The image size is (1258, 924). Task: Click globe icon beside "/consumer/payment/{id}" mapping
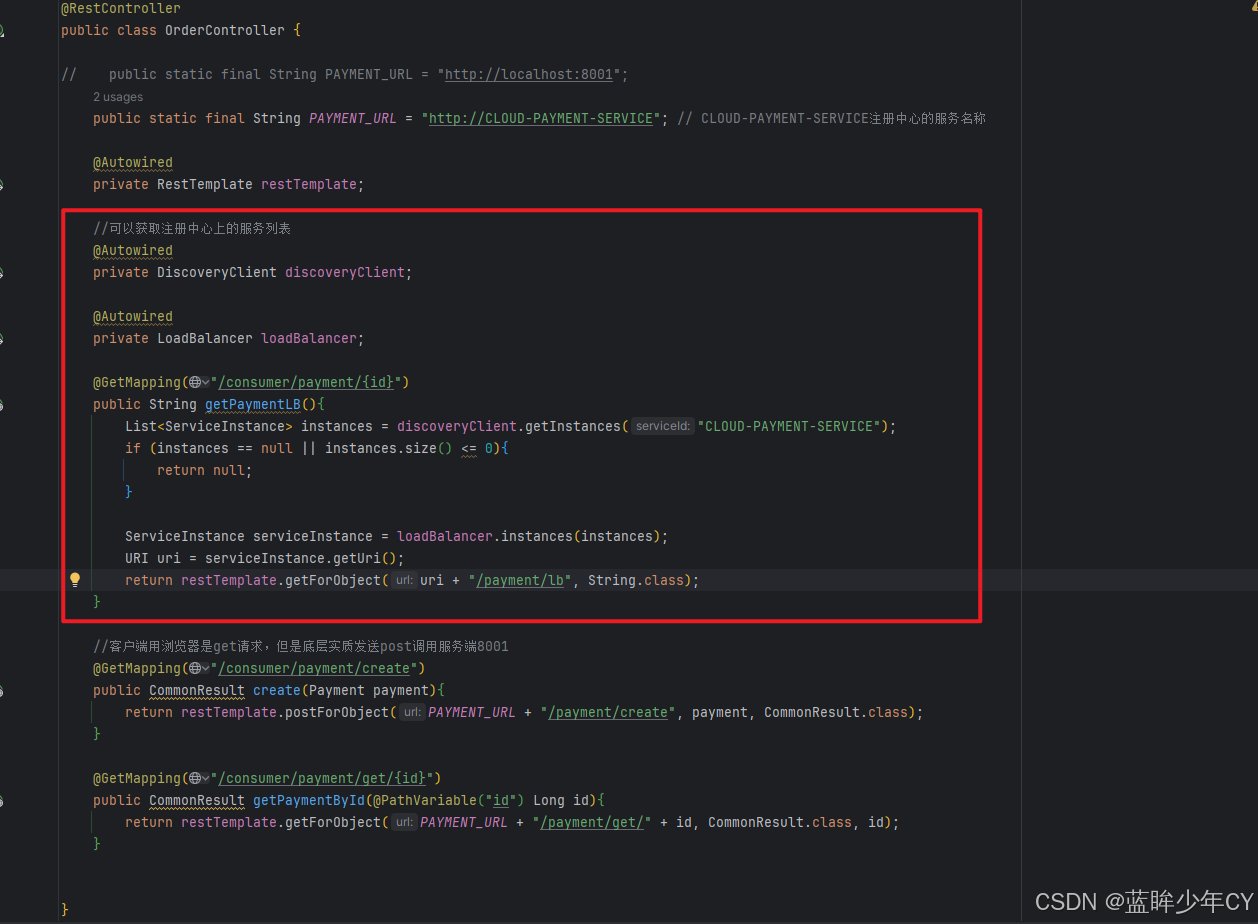tap(195, 382)
